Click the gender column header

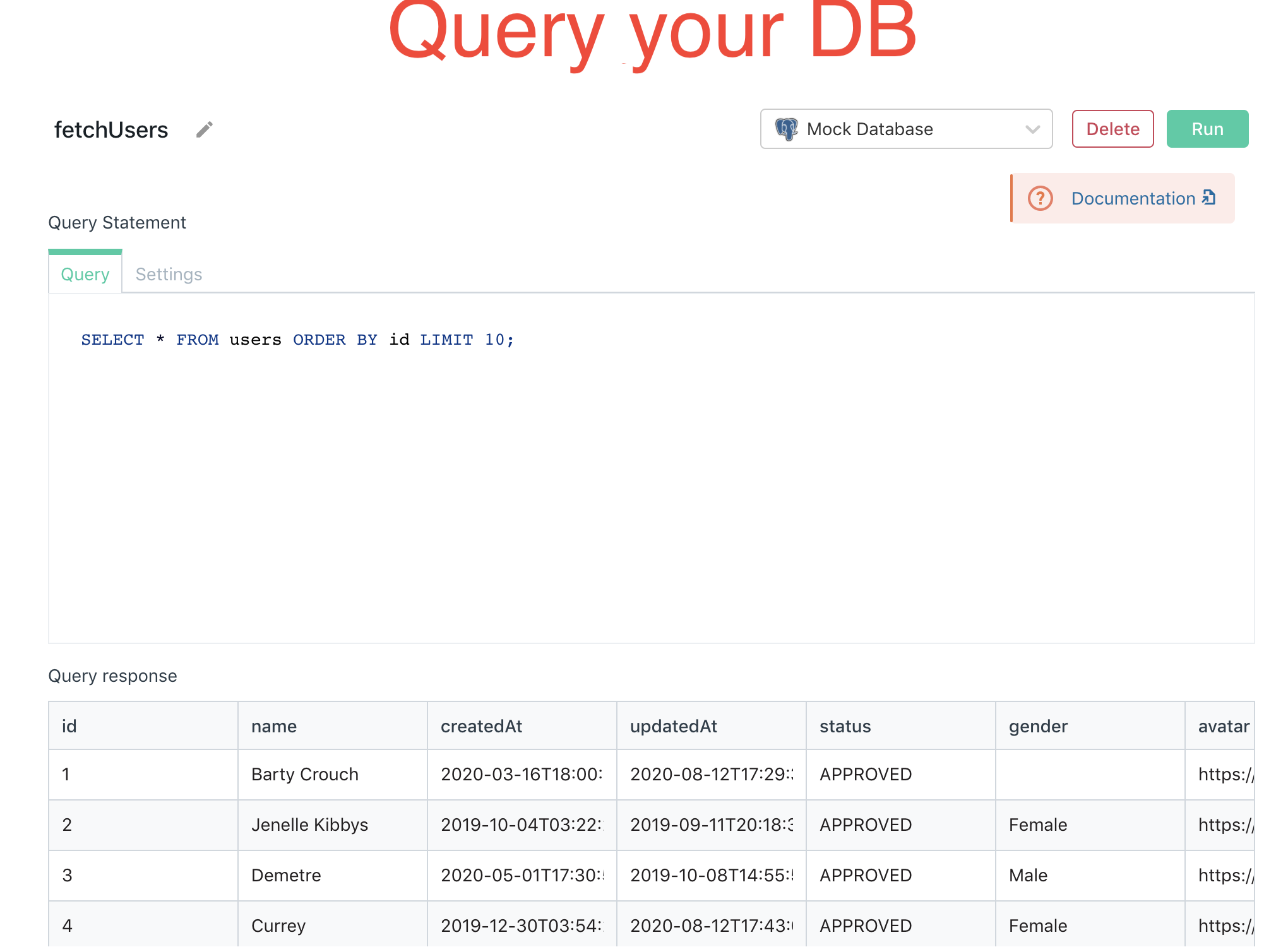(1038, 726)
